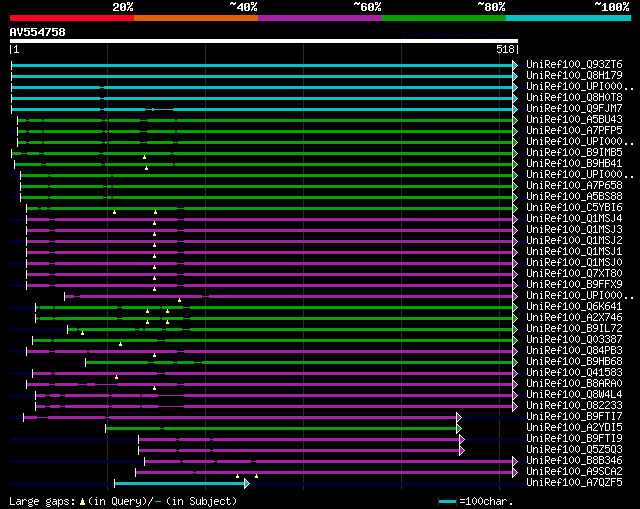The height and width of the screenshot is (509, 640).
Task: Click the green ~80% legend color segment
Action: tap(444, 18)
